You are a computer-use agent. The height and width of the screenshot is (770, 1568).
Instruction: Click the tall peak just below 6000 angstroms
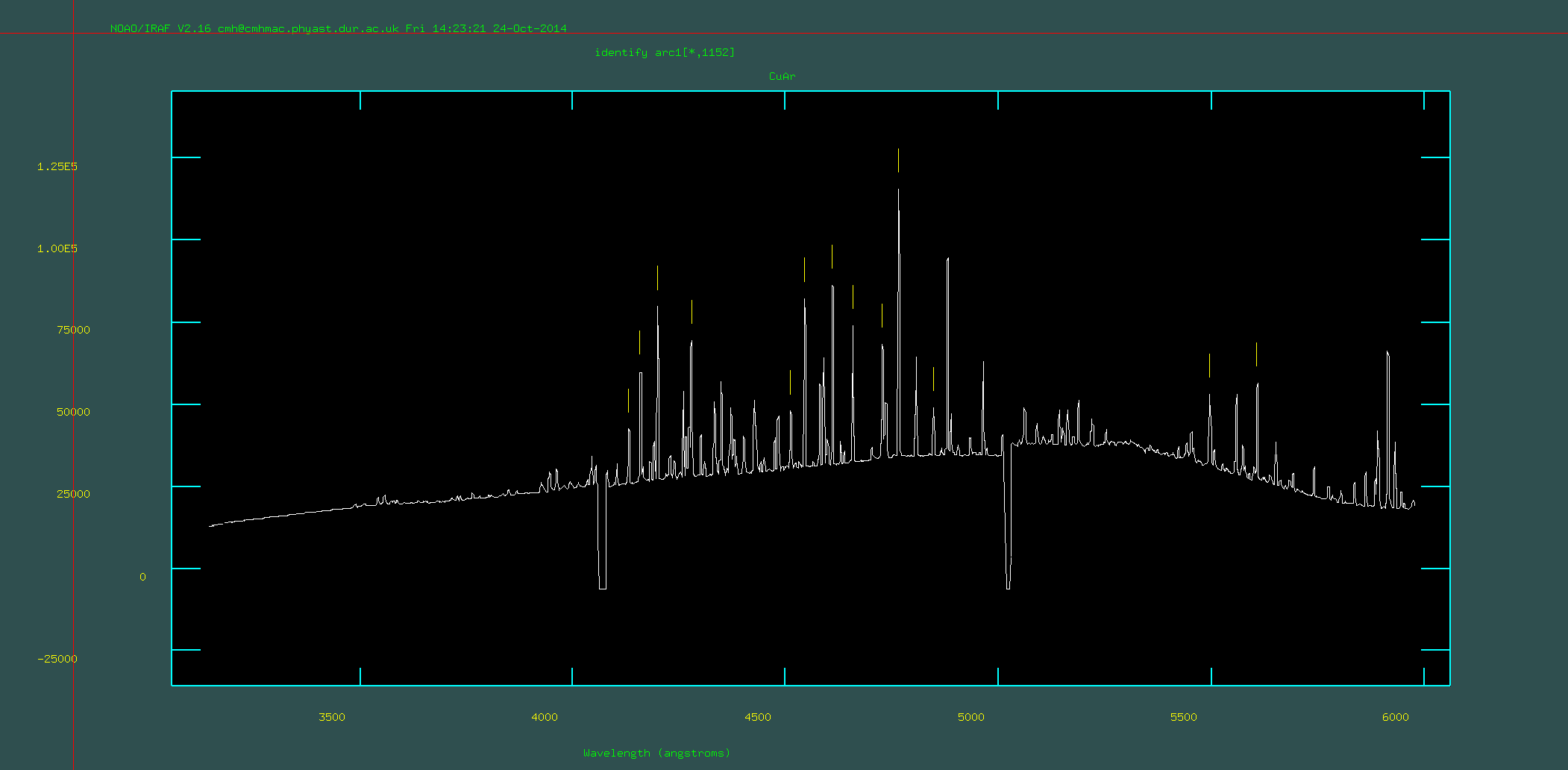coord(1387,354)
